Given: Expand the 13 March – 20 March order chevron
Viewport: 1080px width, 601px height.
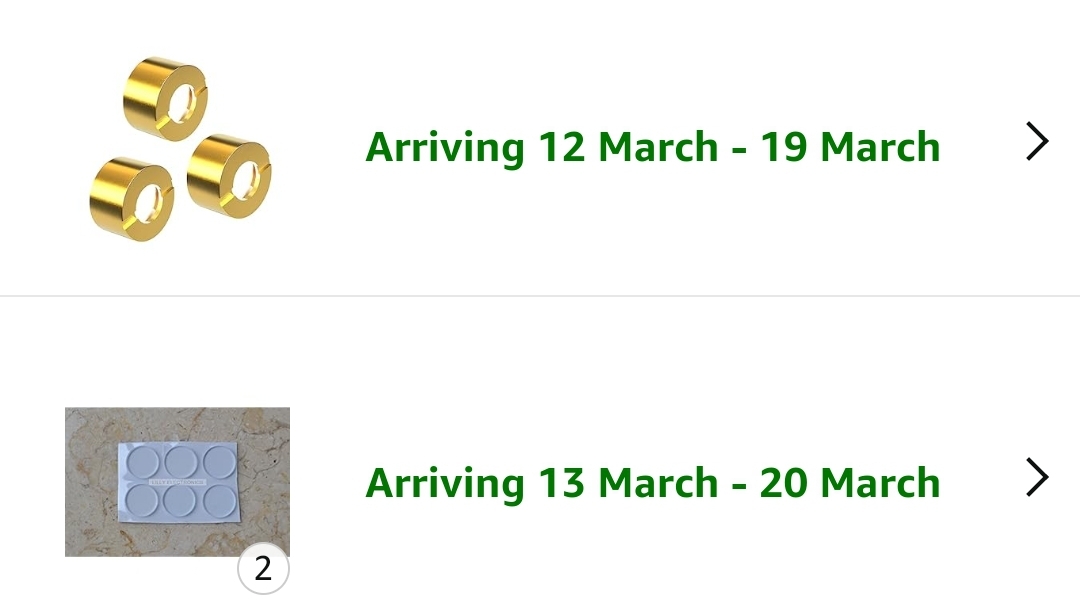Looking at the screenshot, I should click(x=1037, y=477).
